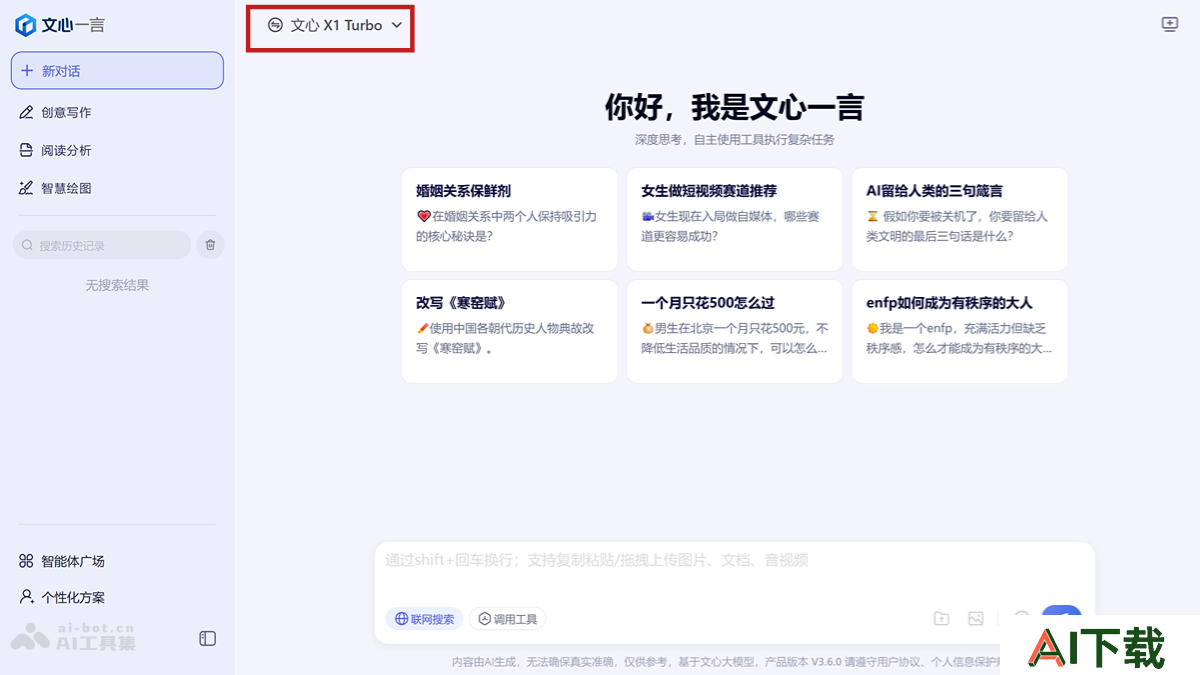The width and height of the screenshot is (1200, 675).
Task: Collapse the sidebar with the panel icon
Action: coord(208,638)
